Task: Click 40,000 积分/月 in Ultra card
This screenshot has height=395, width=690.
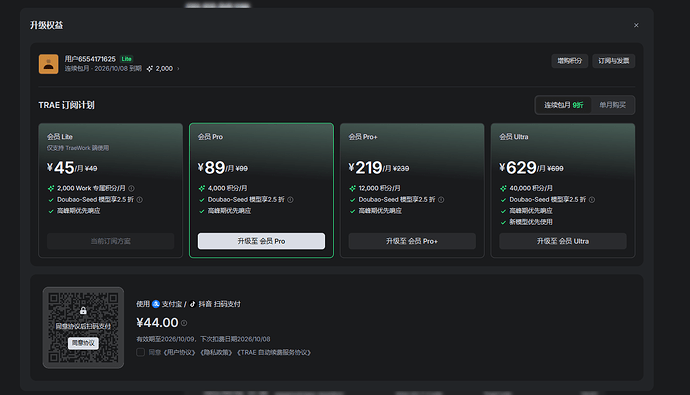Action: click(x=531, y=188)
